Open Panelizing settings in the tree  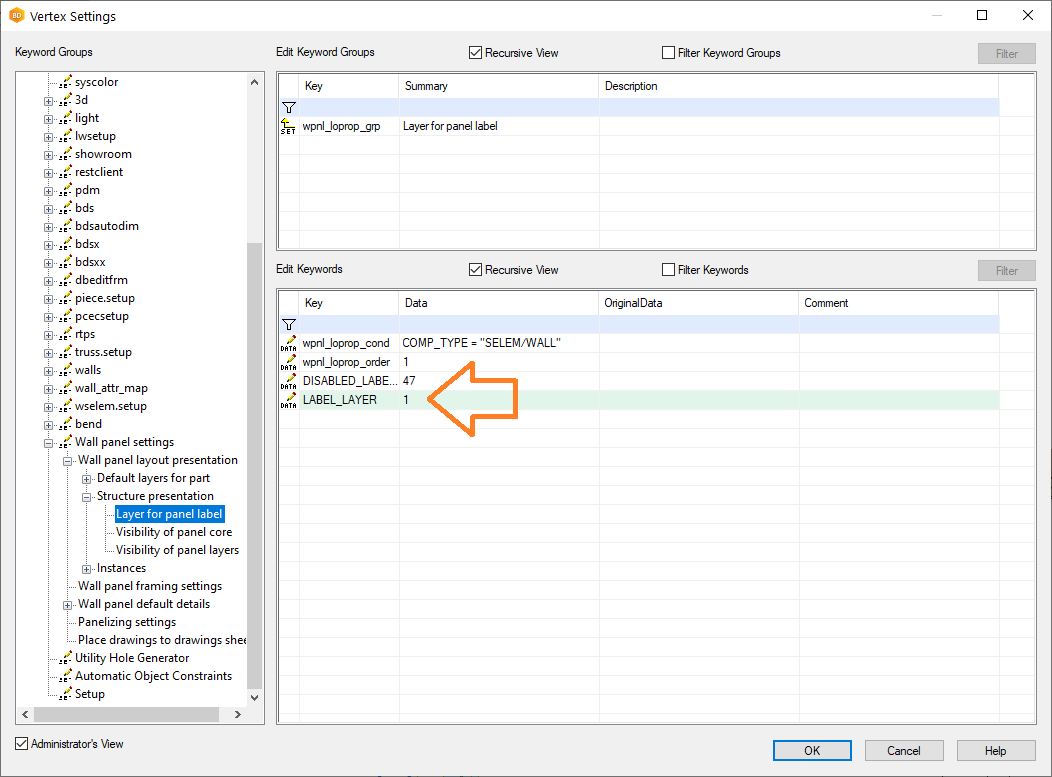(x=127, y=622)
